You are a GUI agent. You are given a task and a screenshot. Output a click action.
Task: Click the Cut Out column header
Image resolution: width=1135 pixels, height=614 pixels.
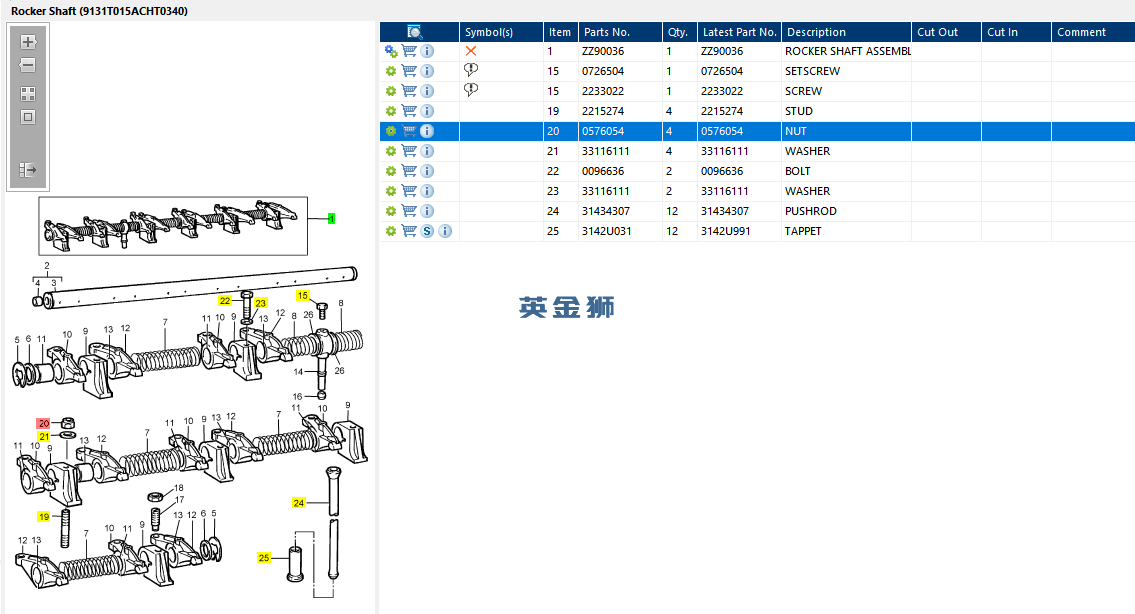tap(946, 32)
